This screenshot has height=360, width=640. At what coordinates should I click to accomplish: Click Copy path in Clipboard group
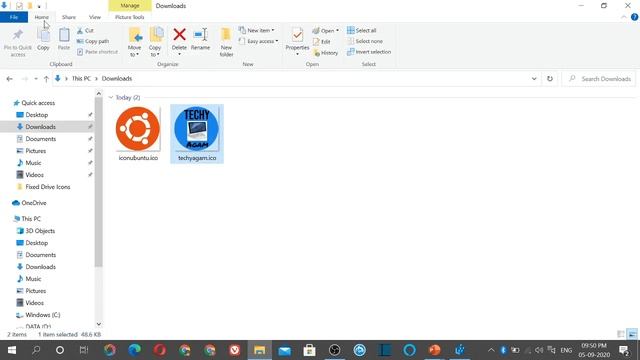93,41
